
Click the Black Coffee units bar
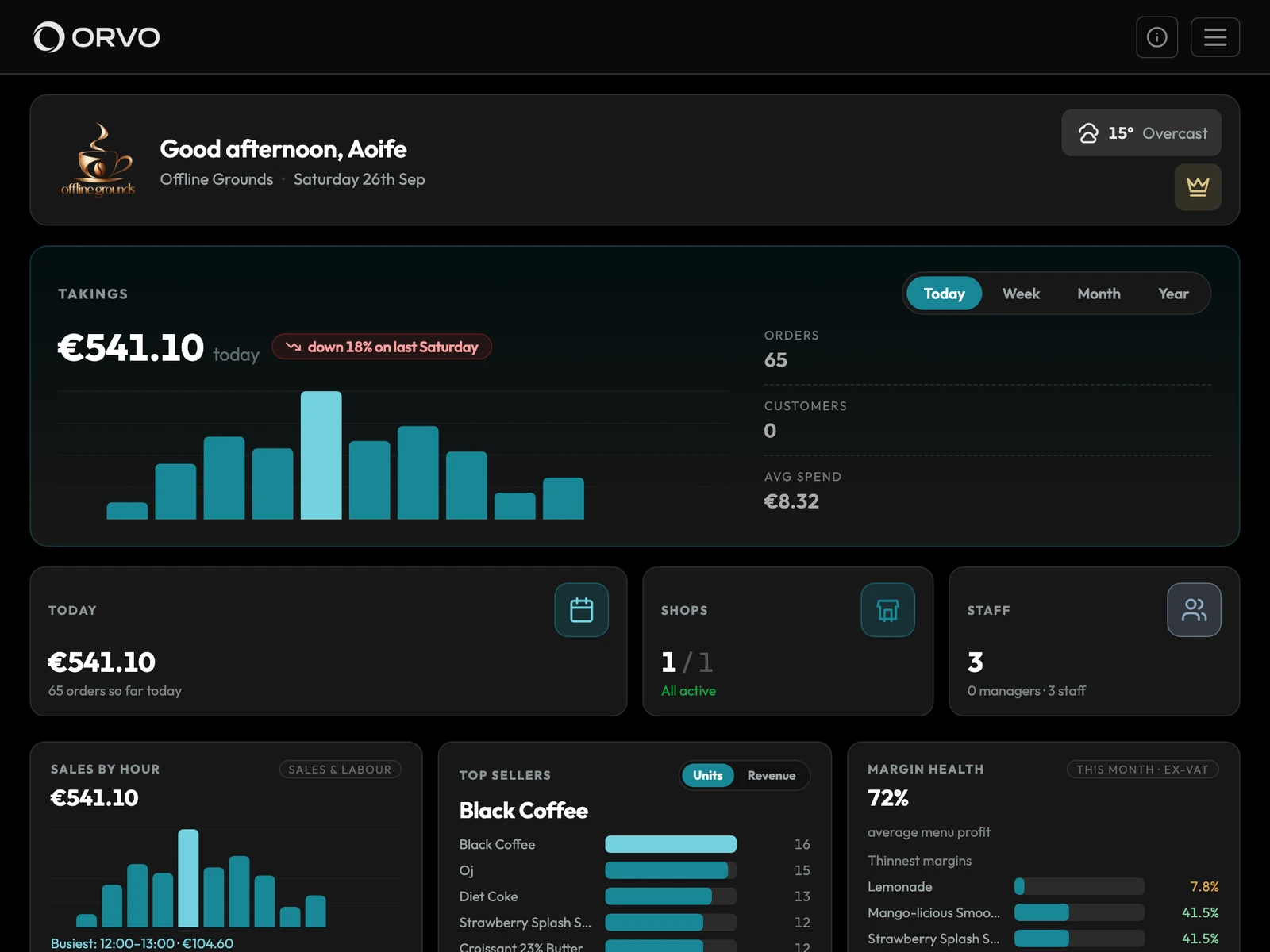[671, 844]
